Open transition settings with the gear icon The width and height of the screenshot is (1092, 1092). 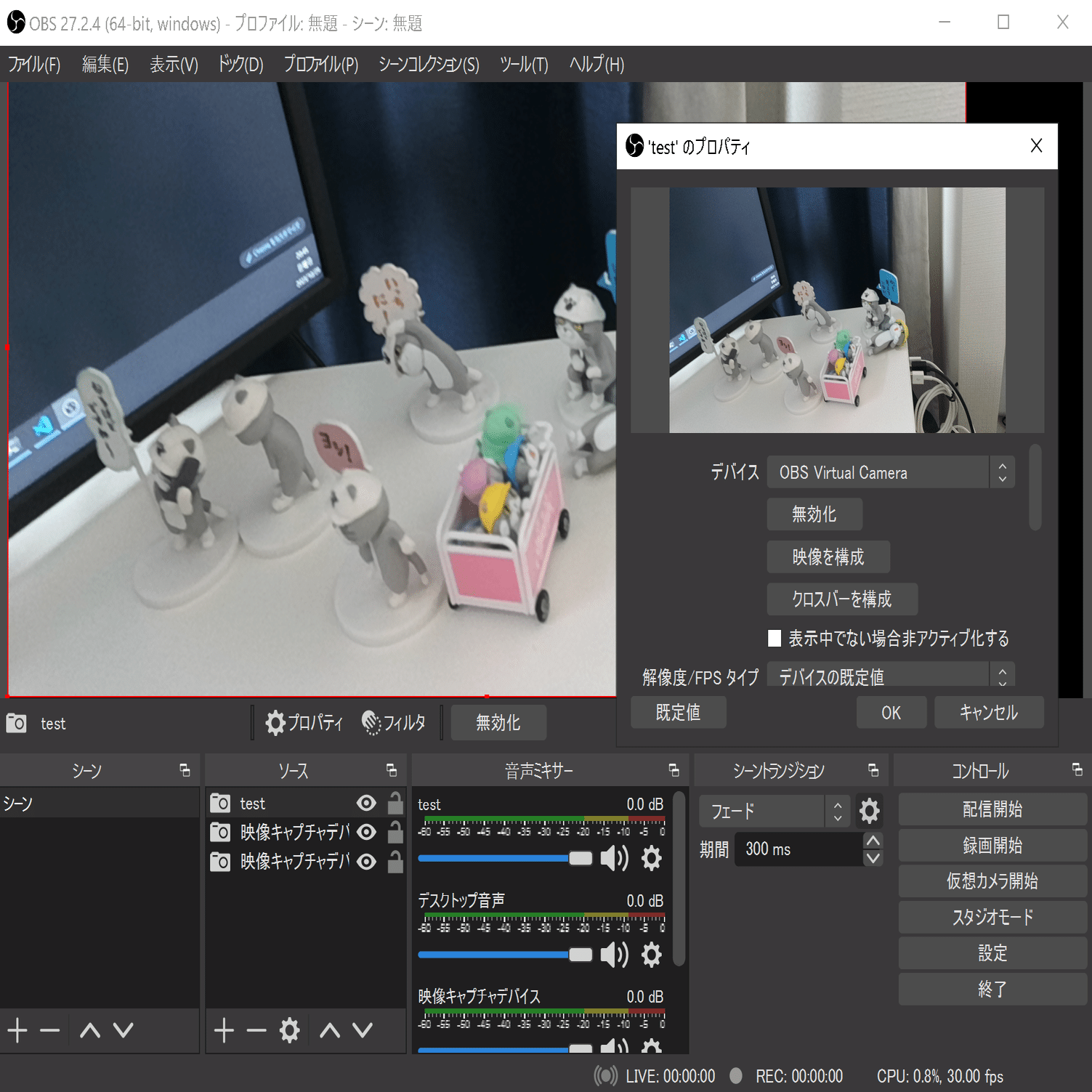(869, 811)
